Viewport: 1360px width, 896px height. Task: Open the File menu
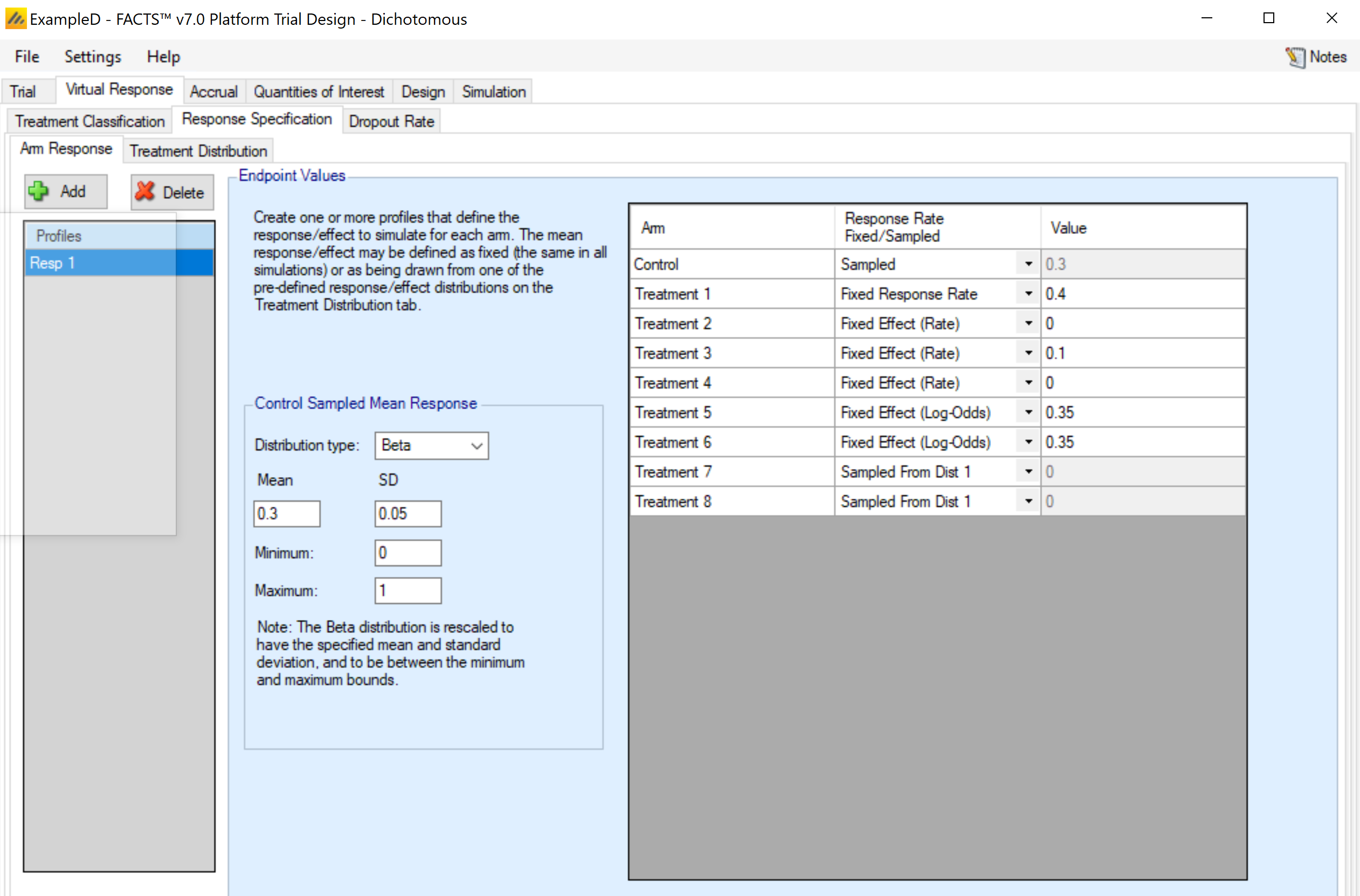(27, 57)
